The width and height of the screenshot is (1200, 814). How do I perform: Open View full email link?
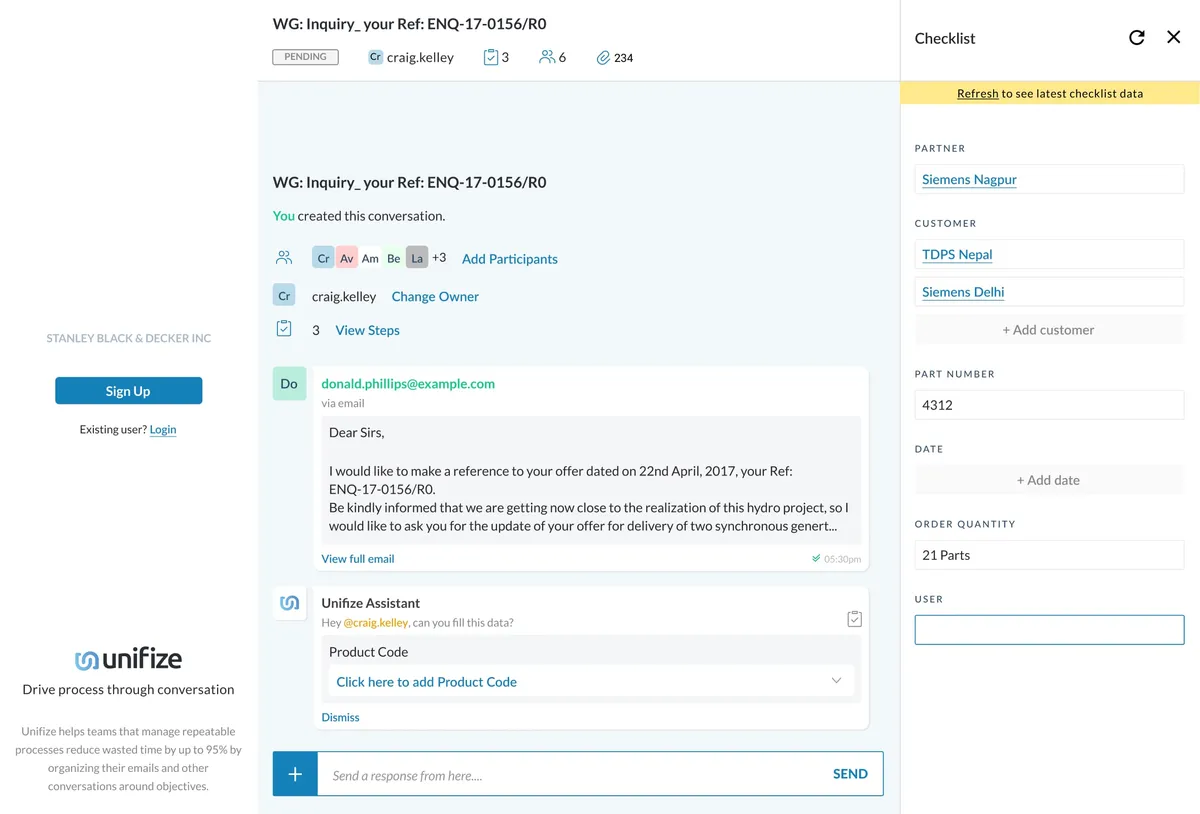pyautogui.click(x=358, y=559)
